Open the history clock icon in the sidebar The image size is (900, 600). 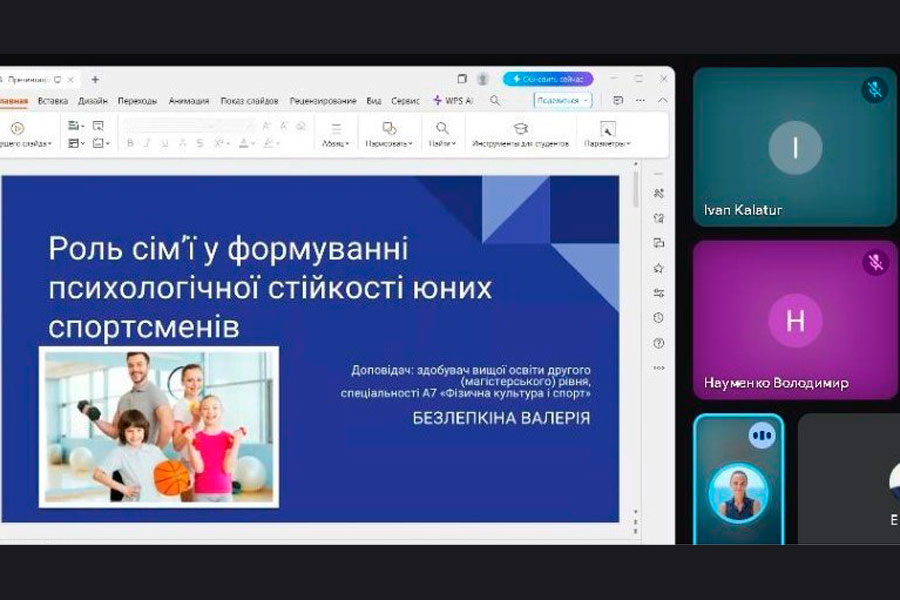pos(658,318)
